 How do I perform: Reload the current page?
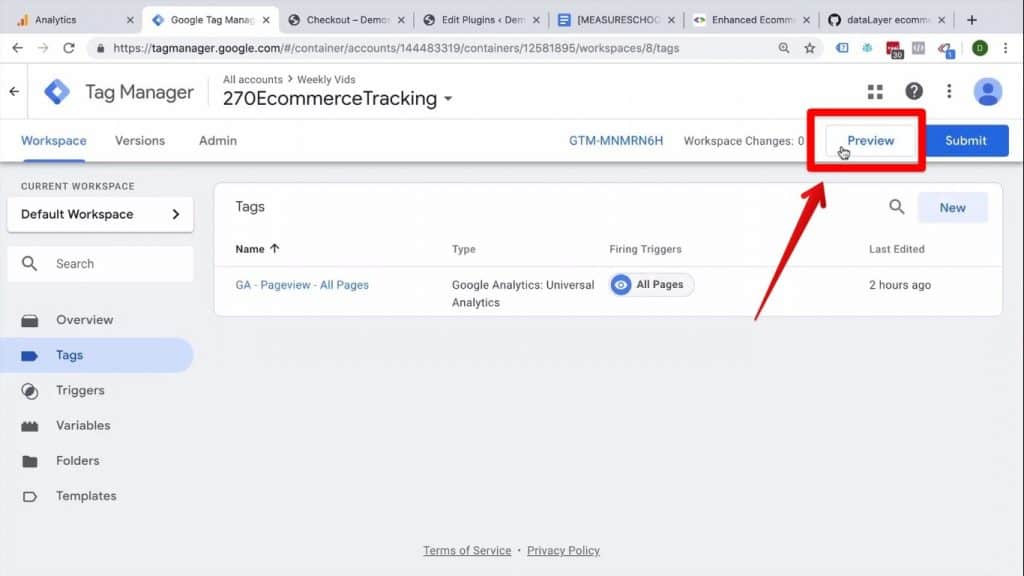point(69,48)
